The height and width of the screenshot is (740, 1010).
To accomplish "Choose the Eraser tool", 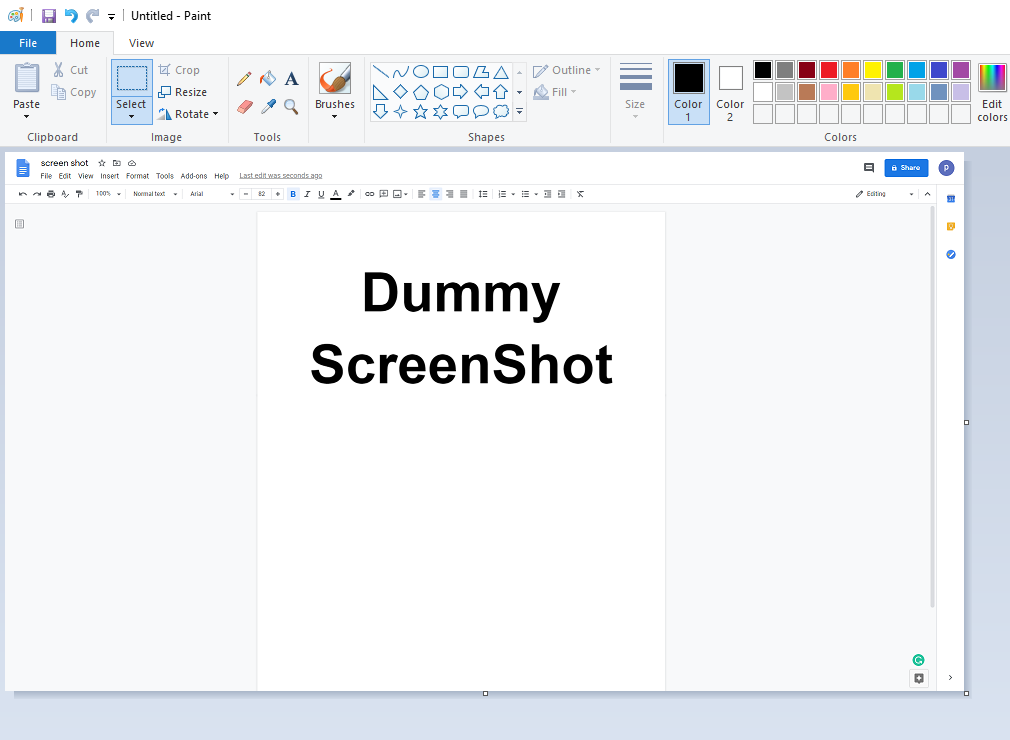I will [x=243, y=106].
